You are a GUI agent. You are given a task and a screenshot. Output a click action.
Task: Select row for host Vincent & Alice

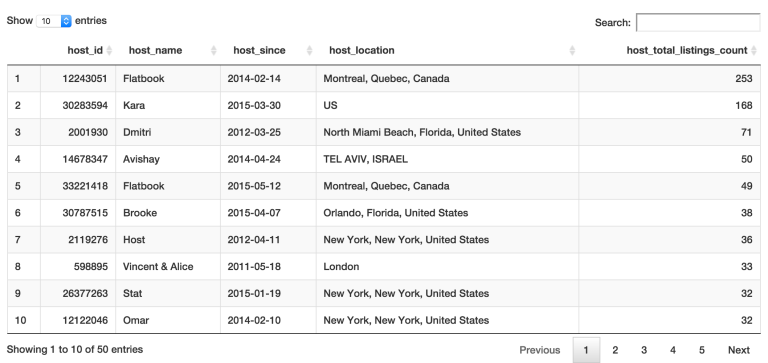pos(384,266)
